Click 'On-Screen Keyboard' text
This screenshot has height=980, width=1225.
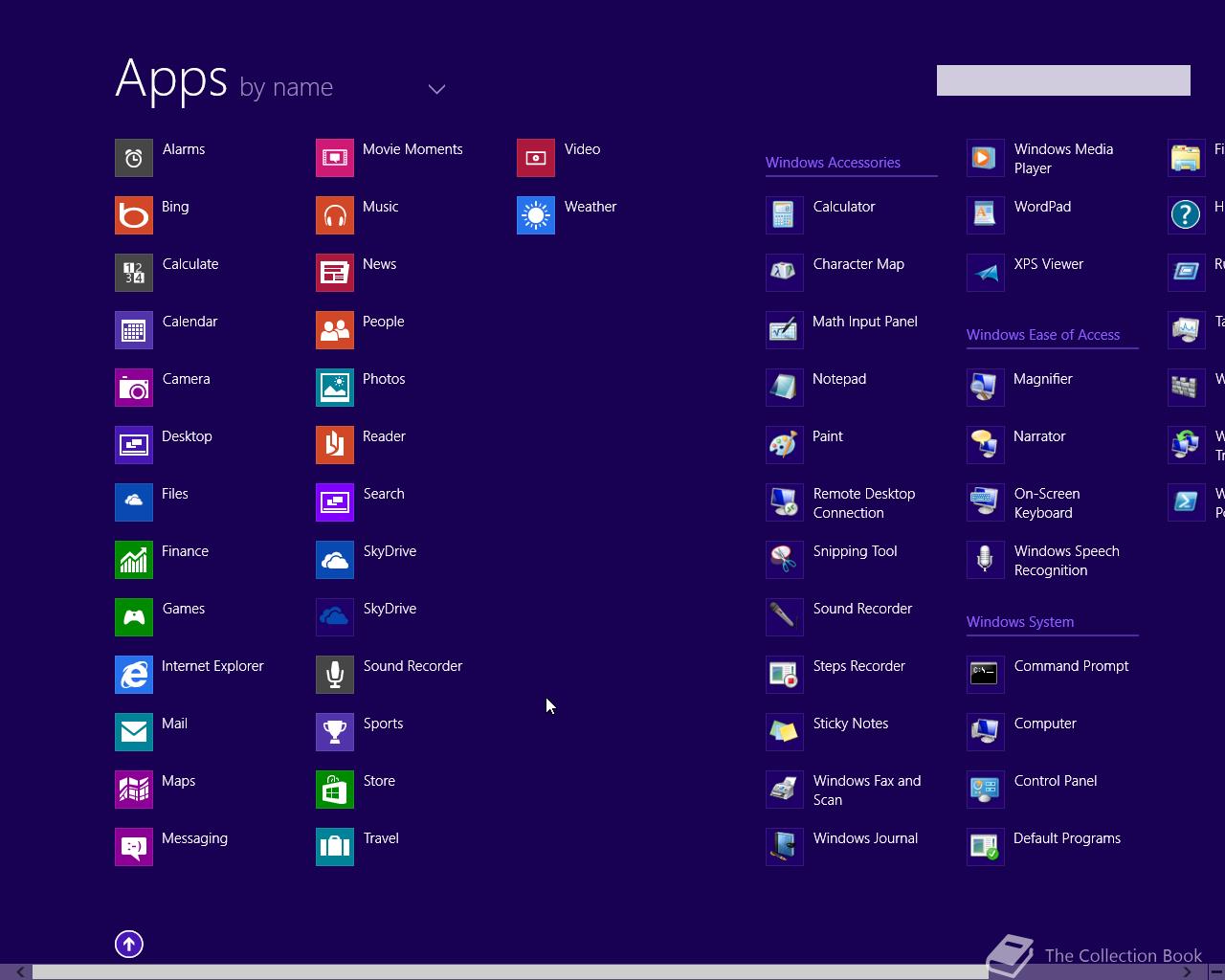(1047, 503)
